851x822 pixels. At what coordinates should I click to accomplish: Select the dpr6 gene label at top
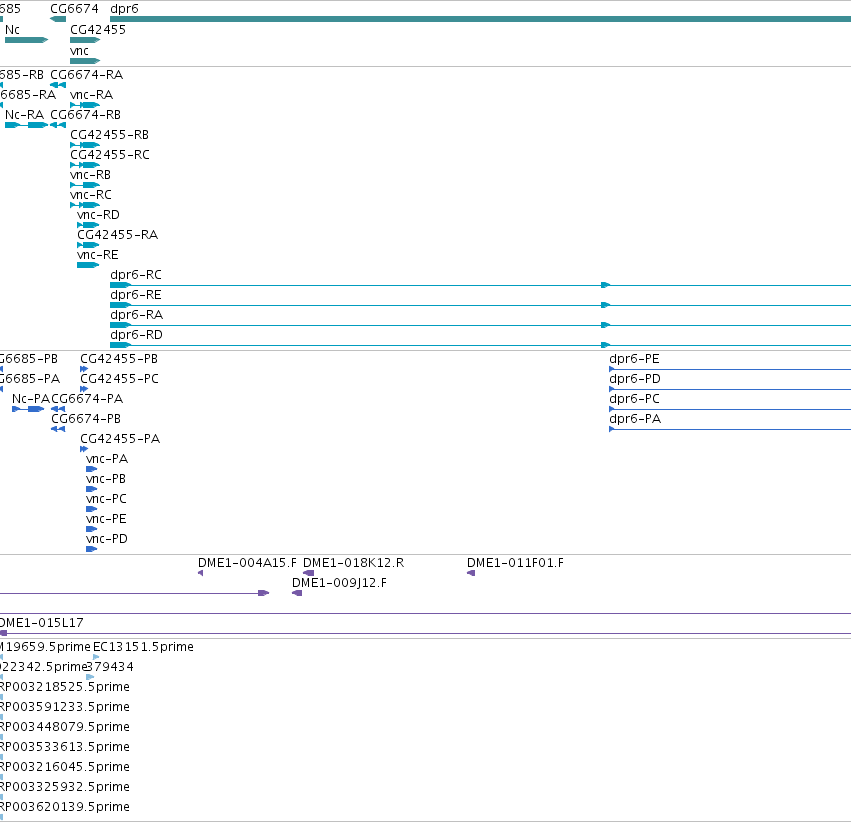124,9
